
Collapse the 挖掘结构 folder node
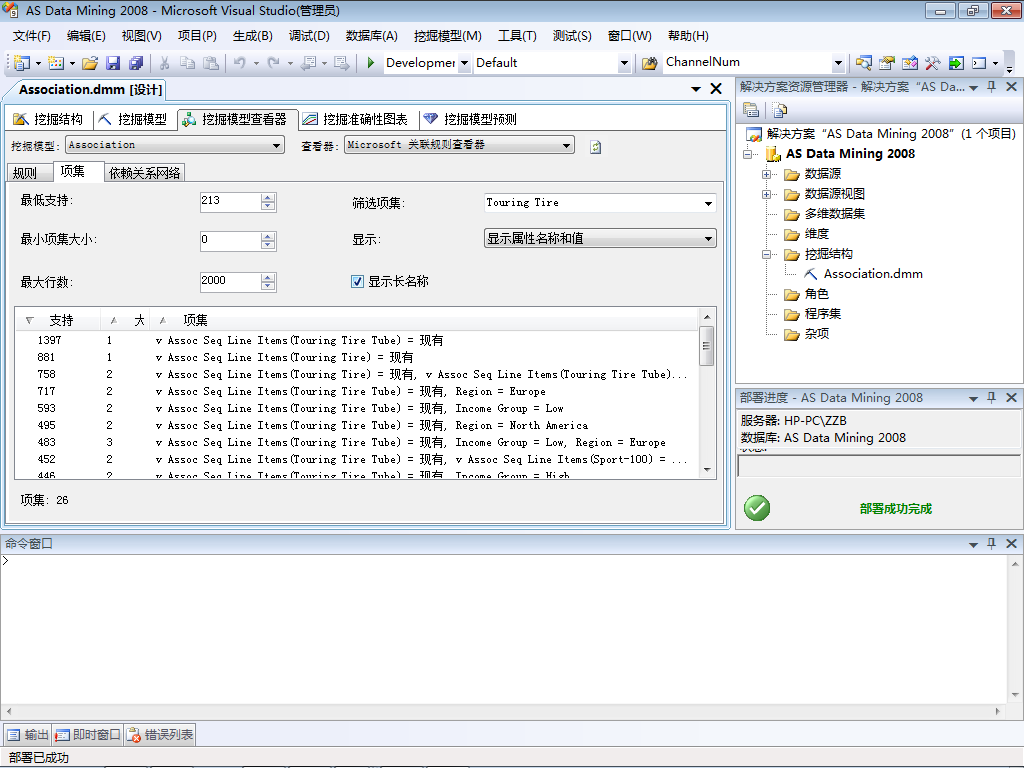point(766,255)
